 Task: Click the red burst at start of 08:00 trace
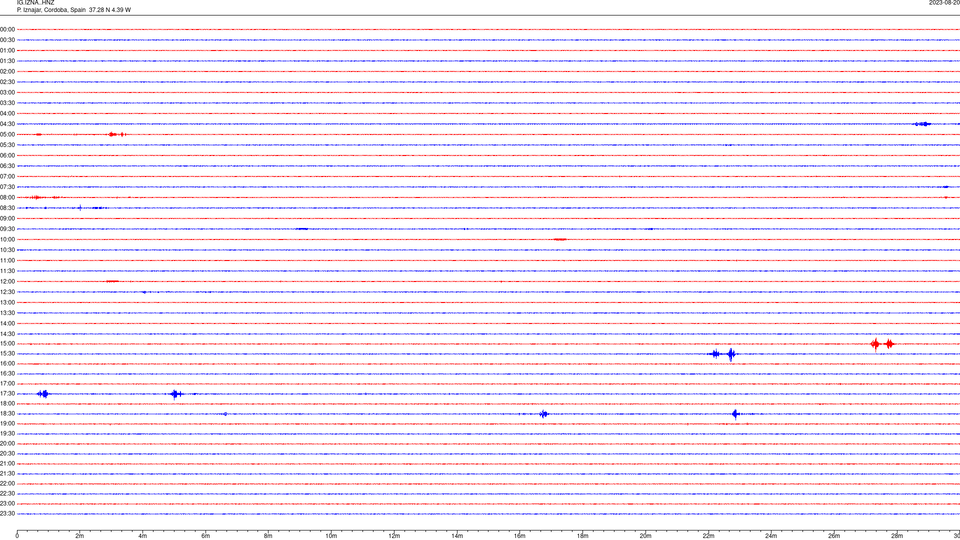point(37,198)
